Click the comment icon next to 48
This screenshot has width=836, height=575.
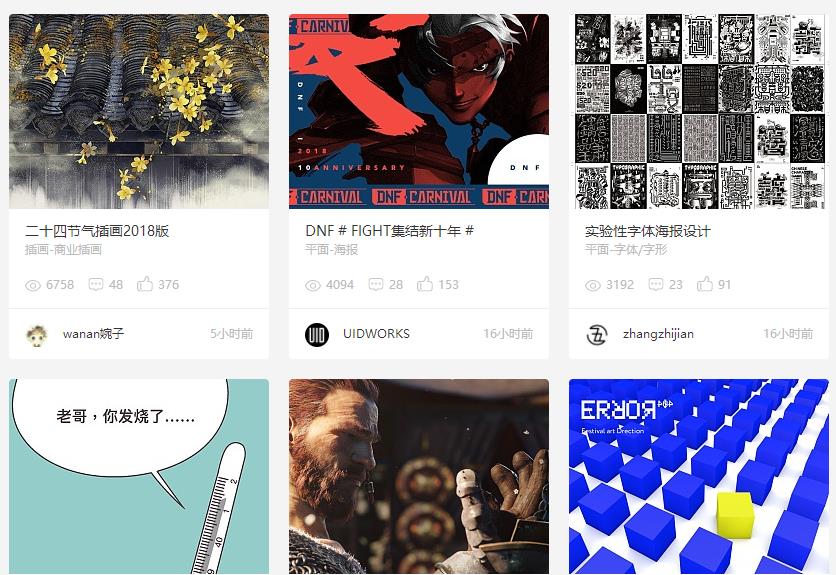click(95, 284)
